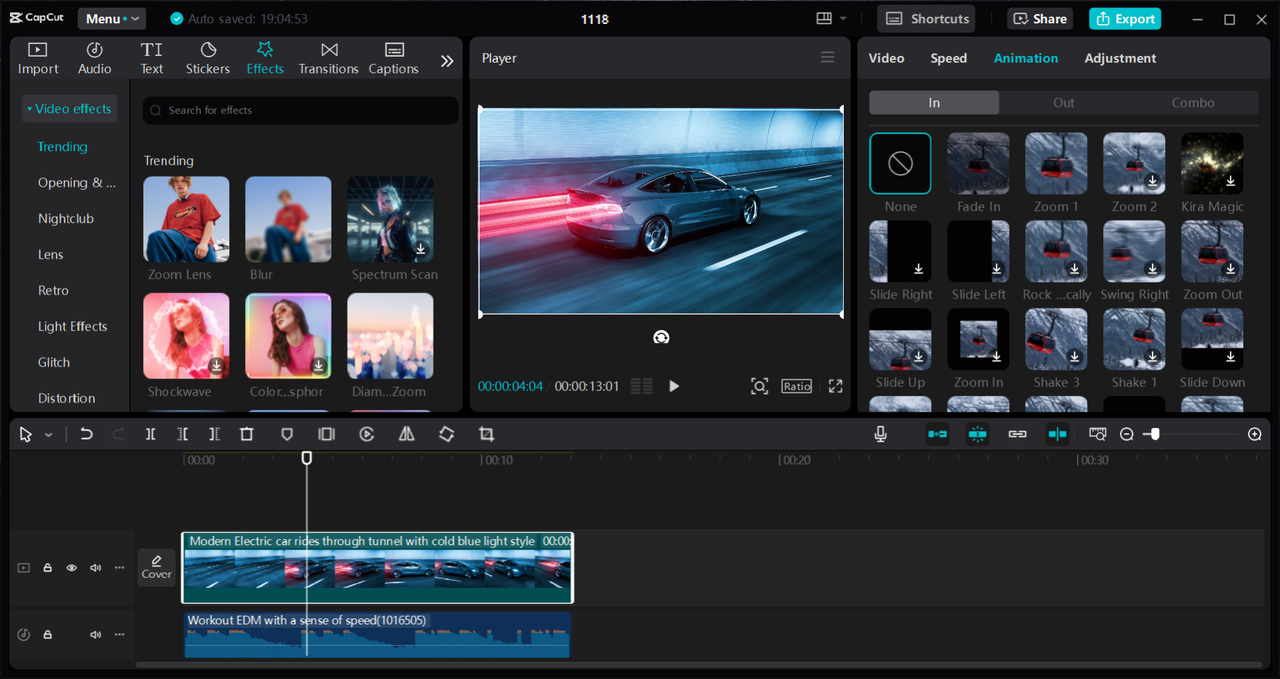Open the Menu dropdown
This screenshot has width=1280, height=679.
tap(110, 19)
